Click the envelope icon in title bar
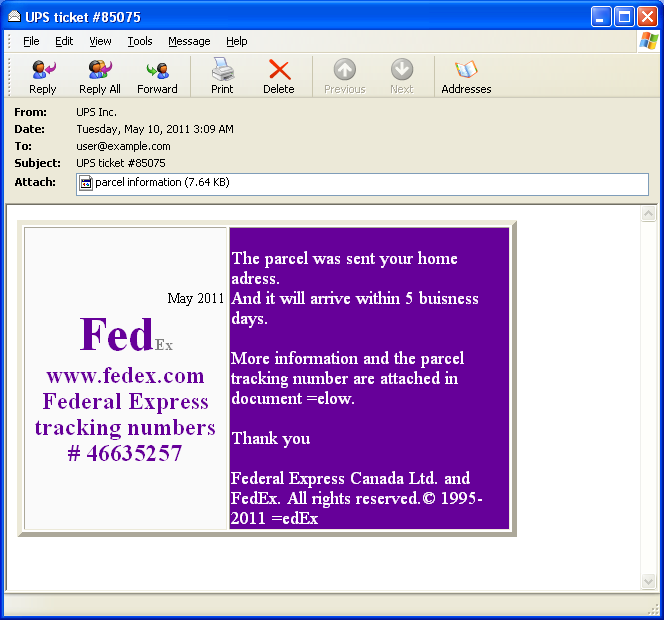 (x=14, y=16)
